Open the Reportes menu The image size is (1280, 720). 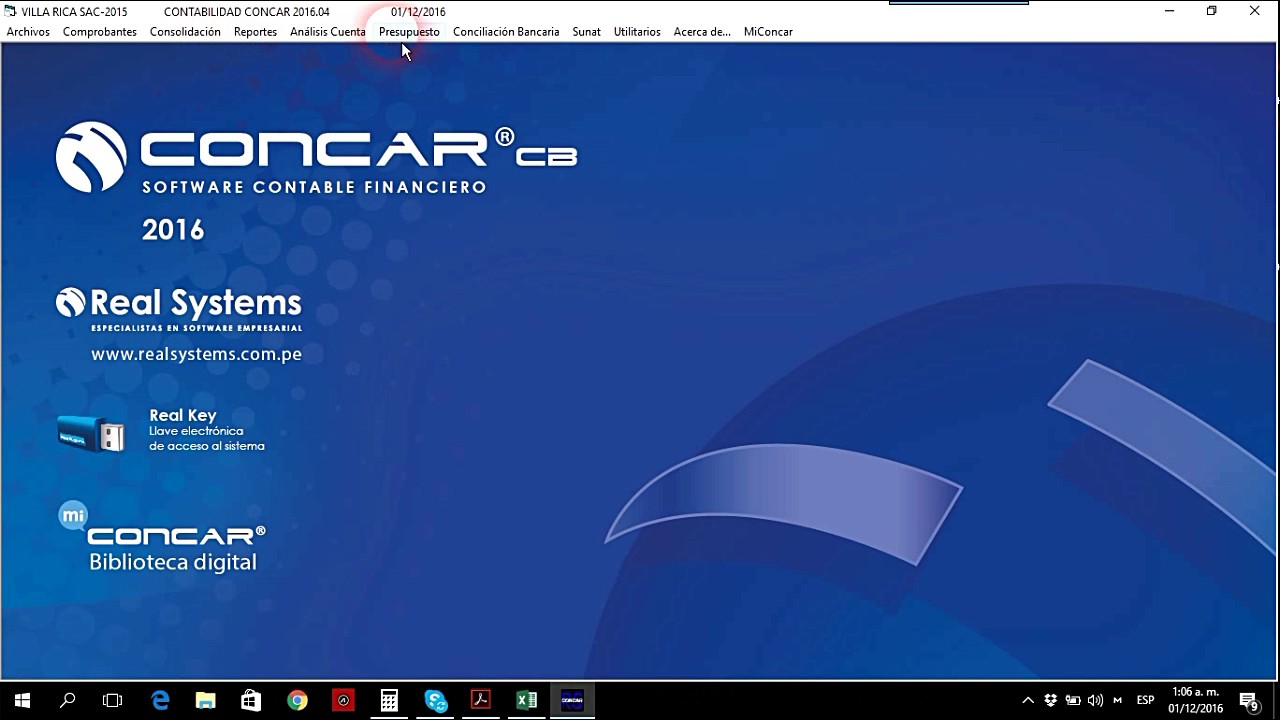(x=255, y=32)
